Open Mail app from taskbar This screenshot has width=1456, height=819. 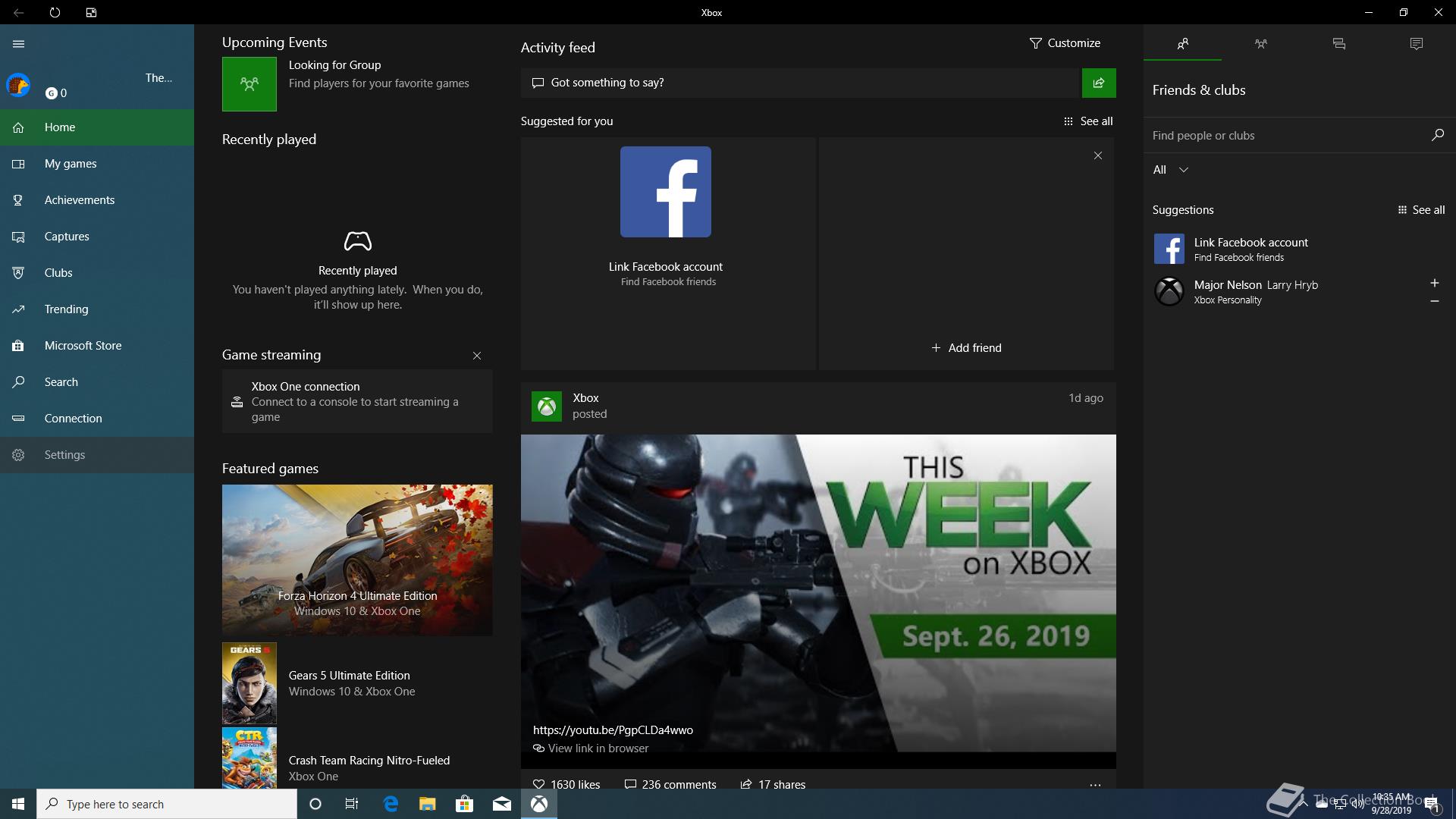coord(502,804)
